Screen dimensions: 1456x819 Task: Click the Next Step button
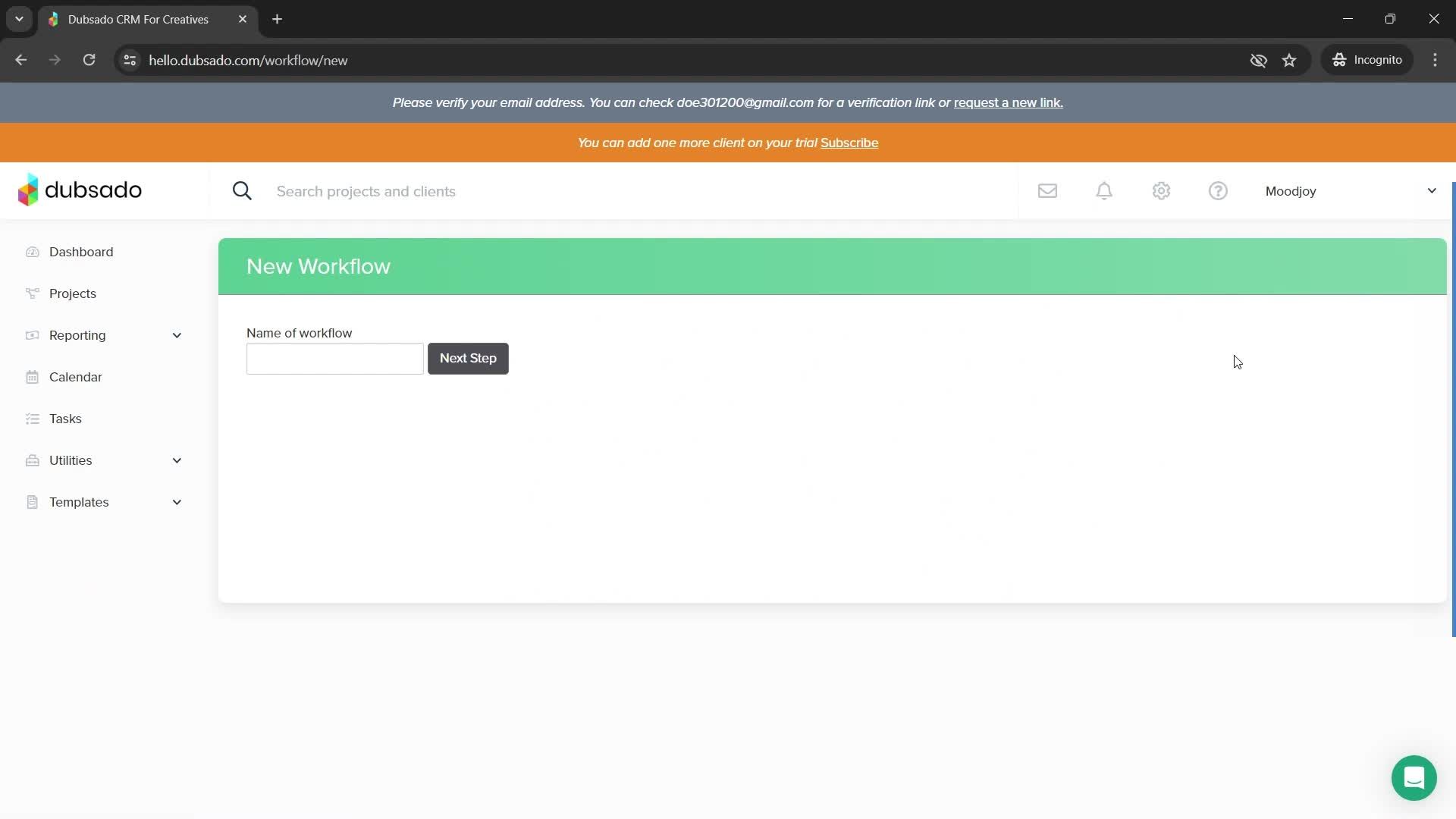[468, 358]
